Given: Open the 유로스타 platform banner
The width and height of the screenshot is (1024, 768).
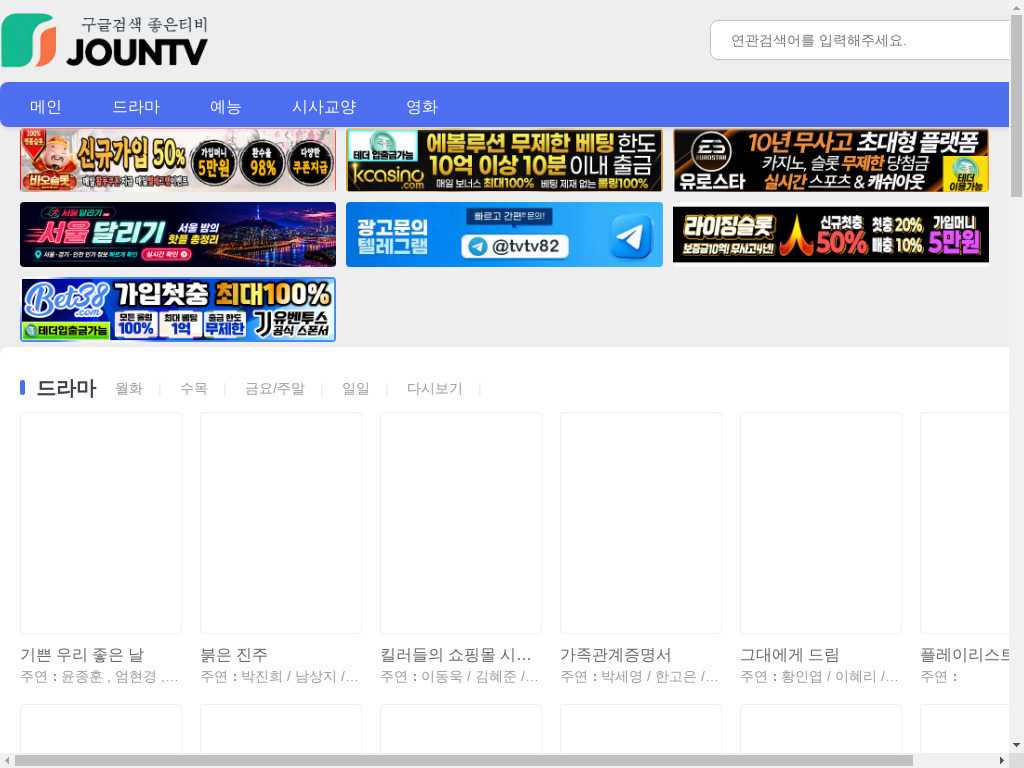Looking at the screenshot, I should pyautogui.click(x=831, y=160).
